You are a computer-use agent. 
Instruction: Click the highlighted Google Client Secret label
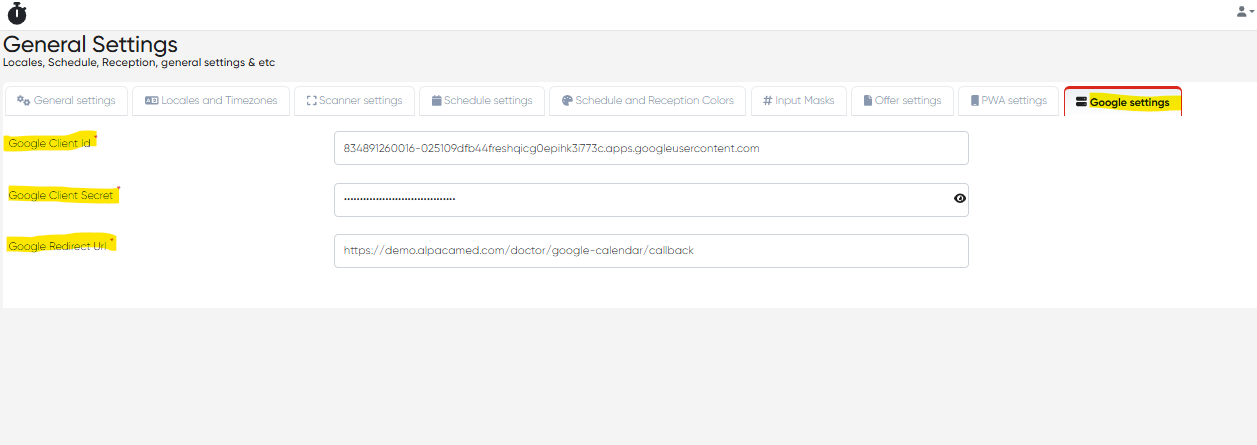coord(61,195)
